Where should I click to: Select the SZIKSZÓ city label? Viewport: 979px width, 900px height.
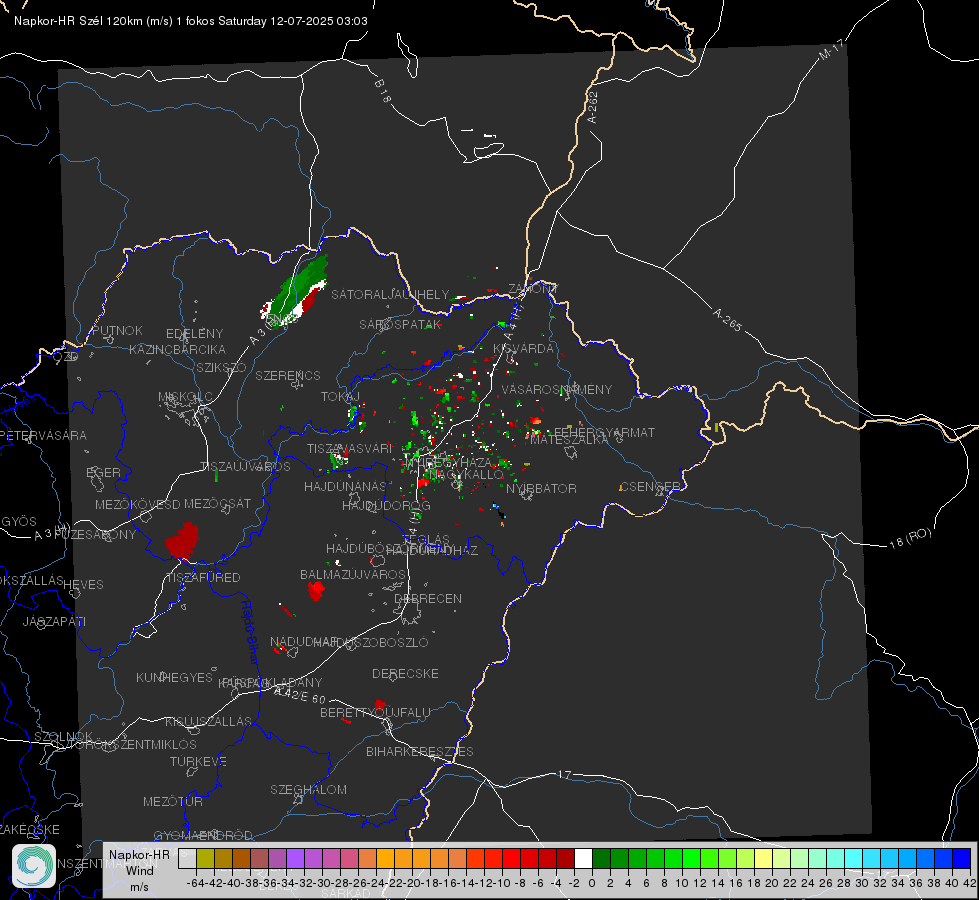tap(221, 367)
